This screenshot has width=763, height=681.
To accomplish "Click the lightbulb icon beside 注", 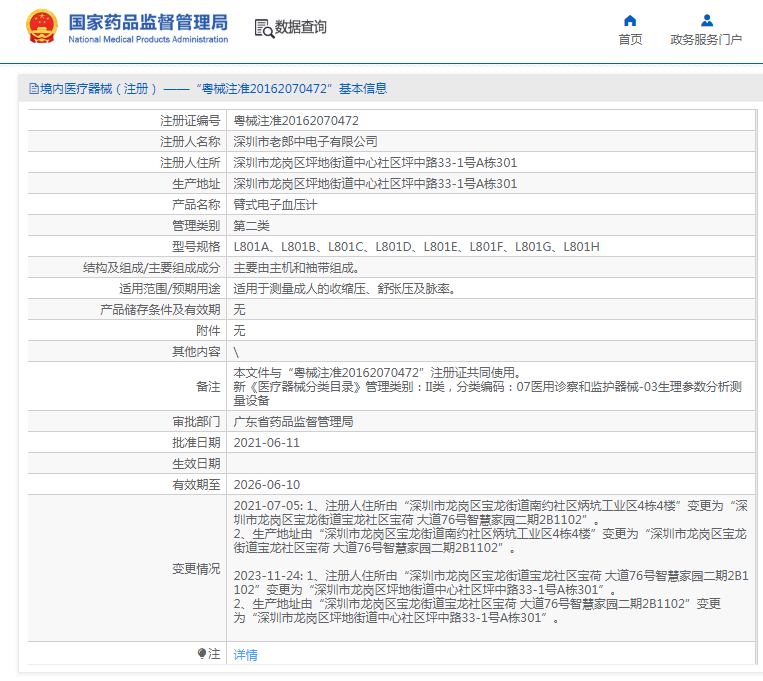I will (202, 653).
